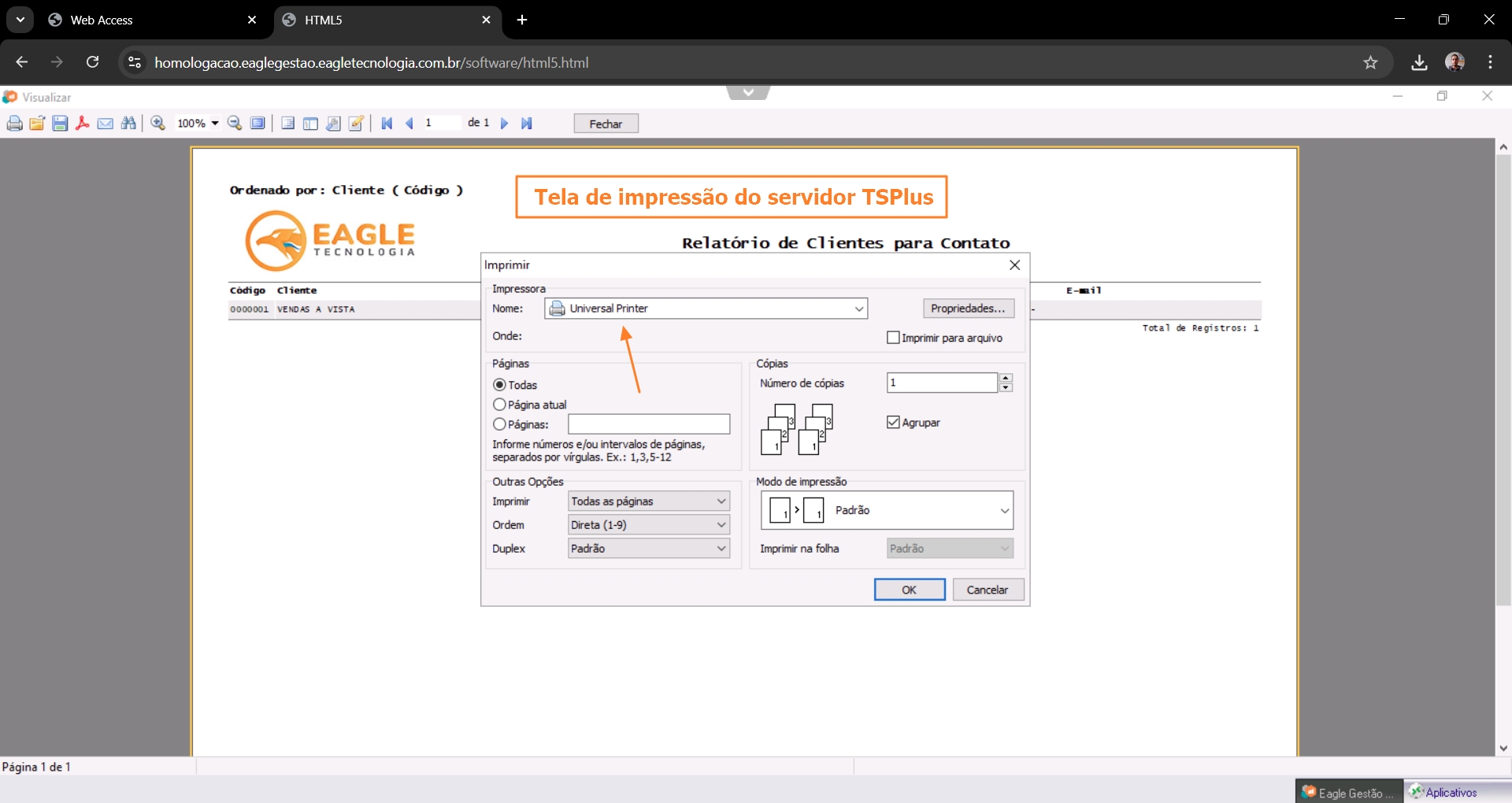Open the Imprimir na folha dropdown
The width and height of the screenshot is (1512, 803).
click(x=950, y=549)
